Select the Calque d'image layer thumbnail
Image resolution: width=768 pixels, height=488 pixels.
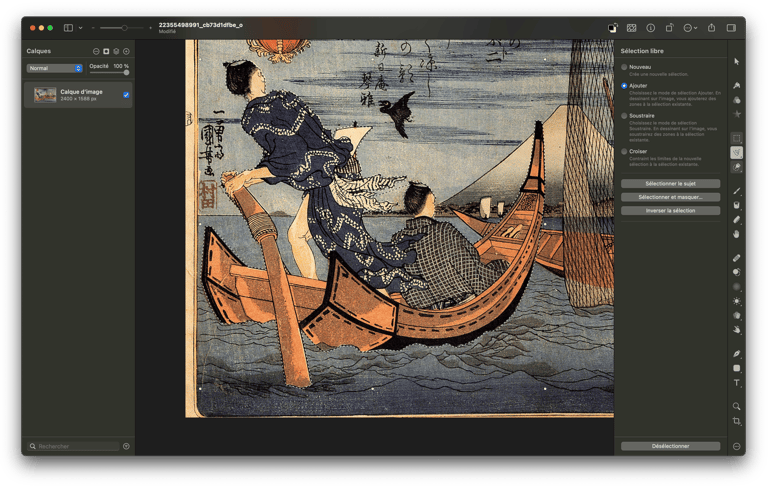tap(45, 95)
